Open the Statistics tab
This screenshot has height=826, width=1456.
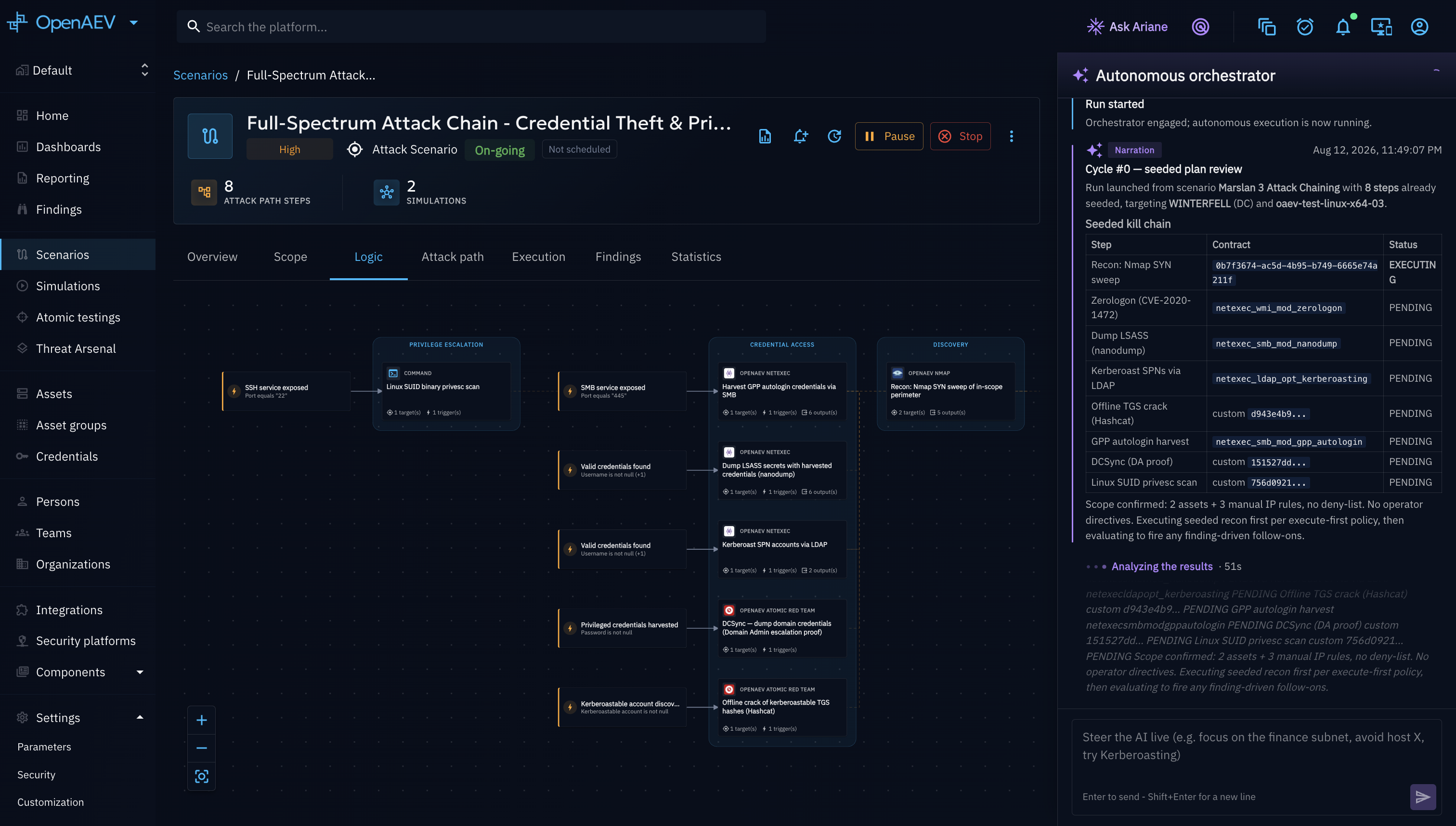click(x=696, y=257)
